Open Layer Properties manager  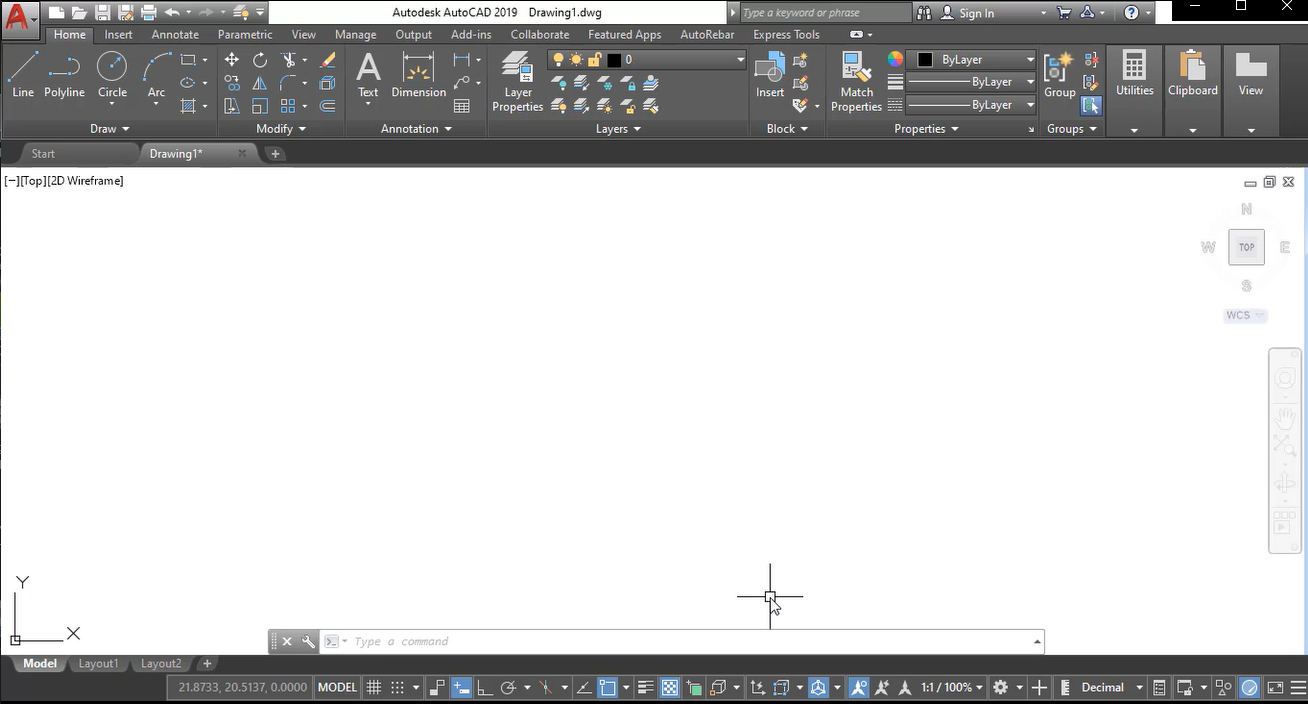pos(517,82)
